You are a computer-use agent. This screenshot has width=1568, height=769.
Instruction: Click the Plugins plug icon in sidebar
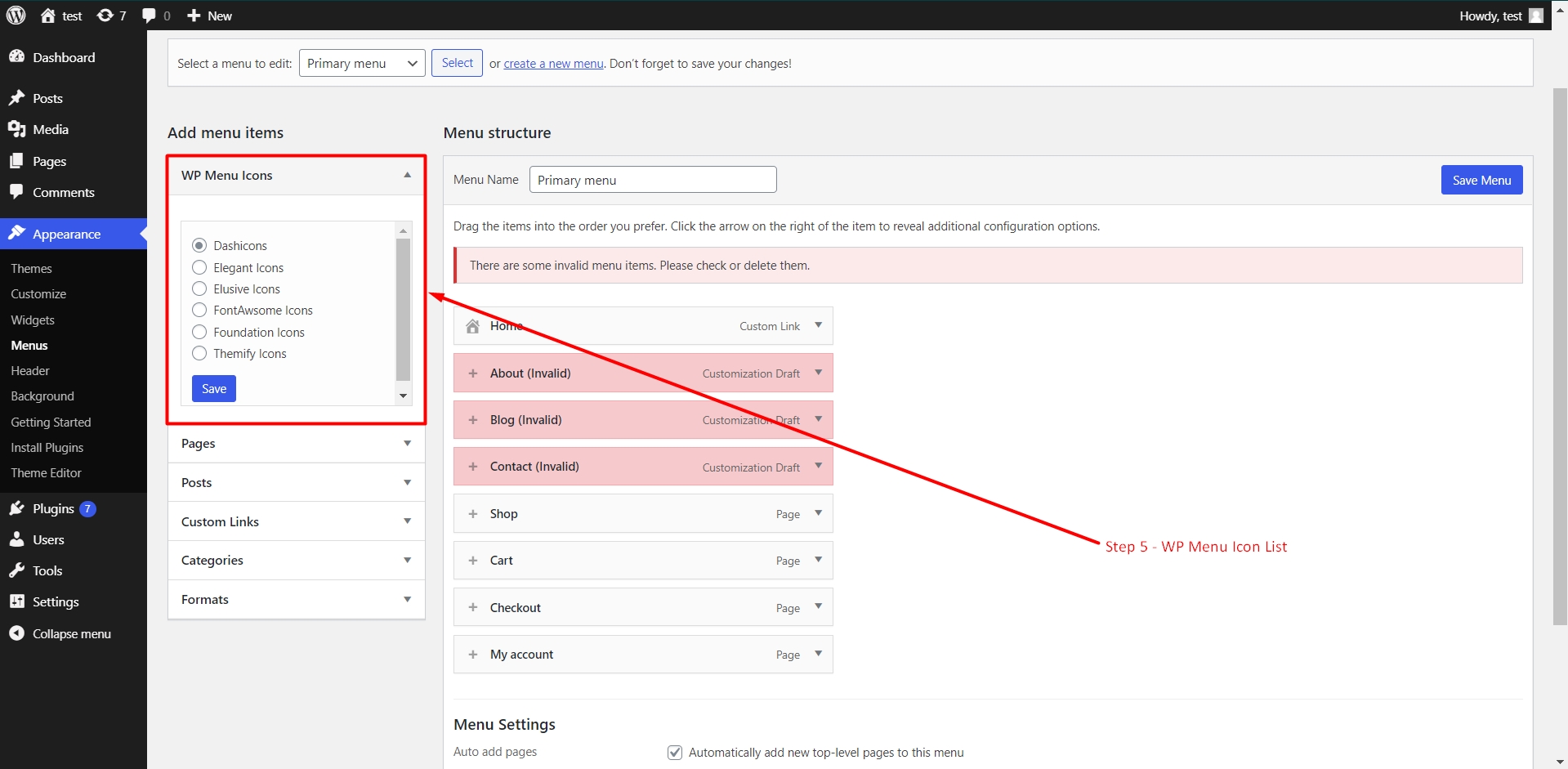pos(16,508)
